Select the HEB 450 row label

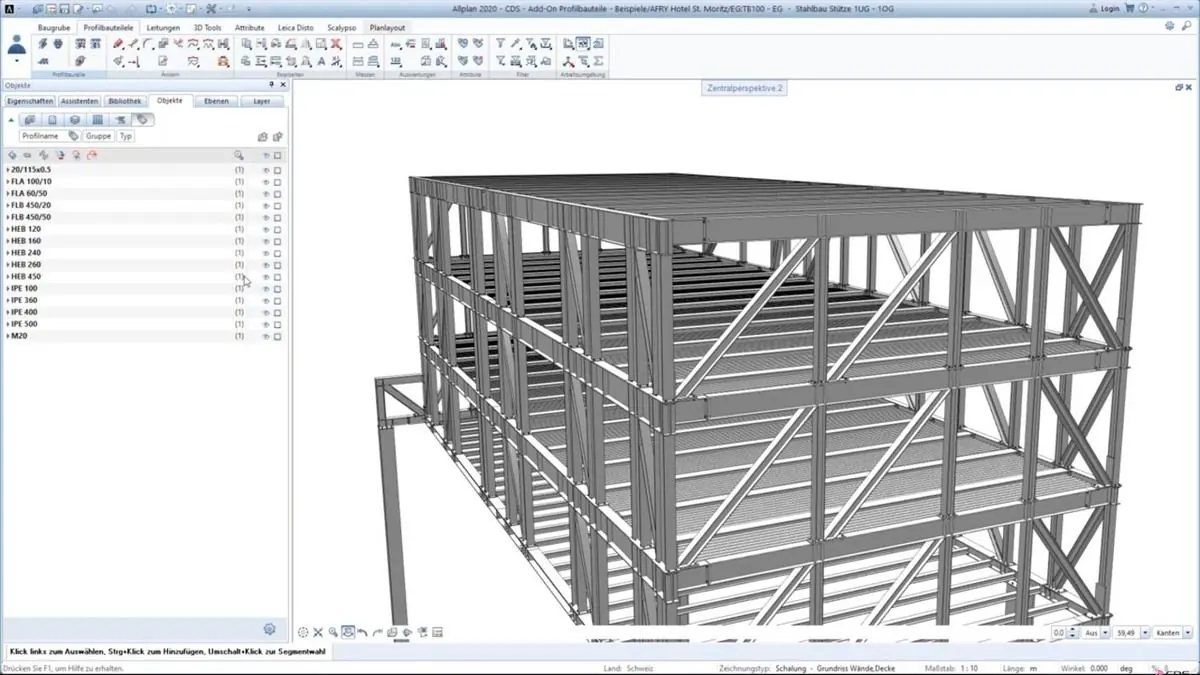[26, 277]
